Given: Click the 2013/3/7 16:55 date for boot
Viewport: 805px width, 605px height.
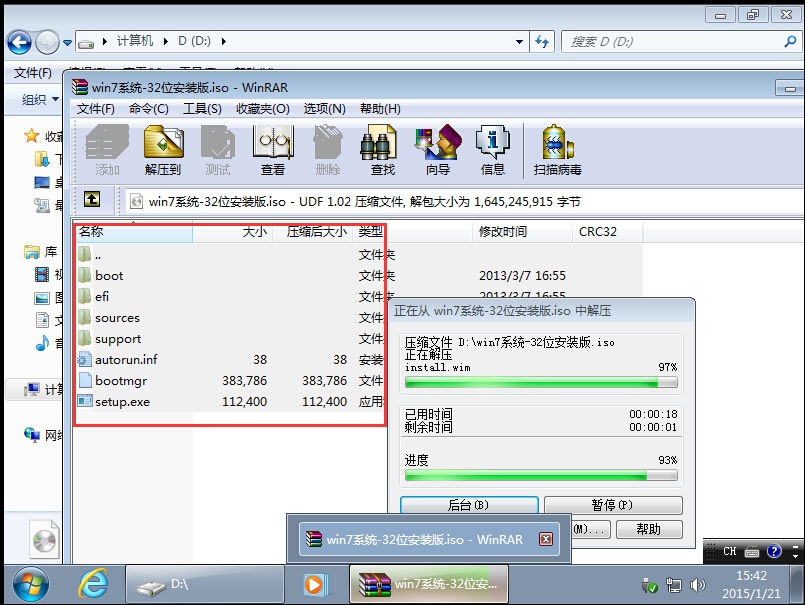Looking at the screenshot, I should pyautogui.click(x=522, y=276).
